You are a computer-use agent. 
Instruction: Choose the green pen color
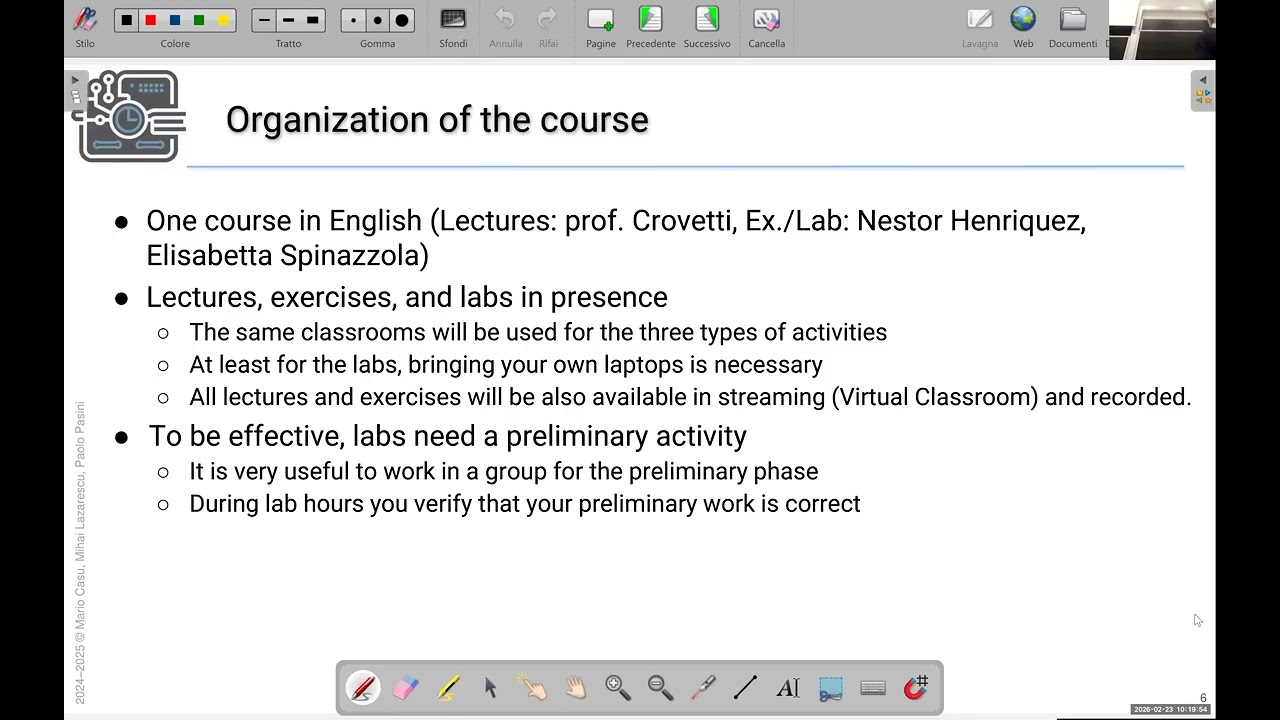(199, 20)
